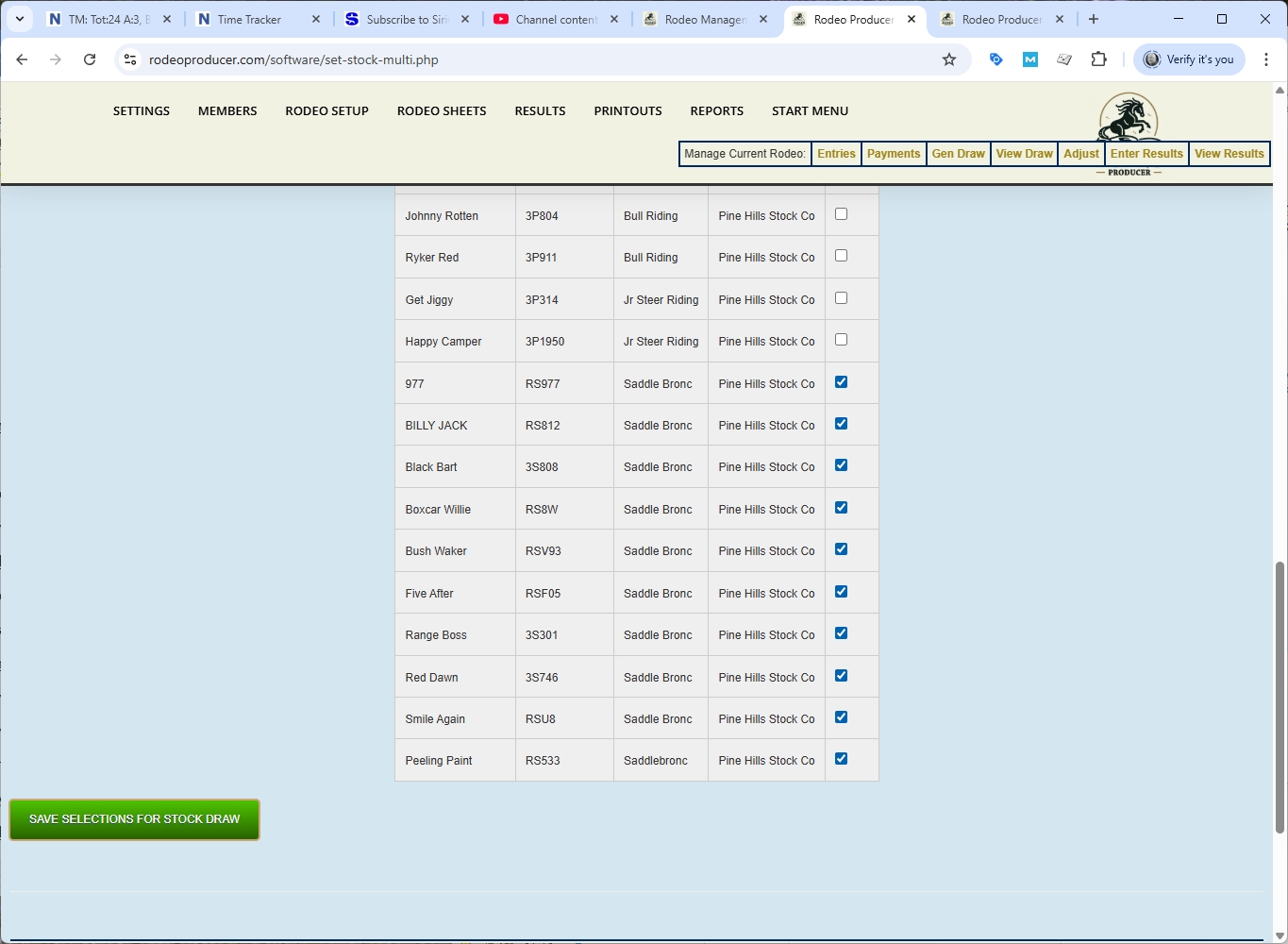Open a new browser tab
The image size is (1288, 944).
coord(1094,19)
